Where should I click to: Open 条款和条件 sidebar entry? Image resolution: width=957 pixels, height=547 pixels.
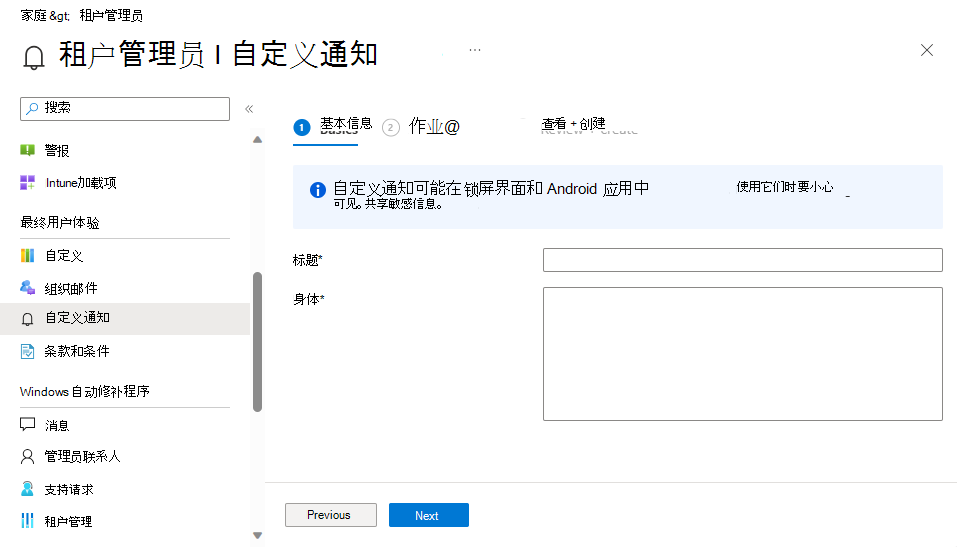(x=77, y=351)
